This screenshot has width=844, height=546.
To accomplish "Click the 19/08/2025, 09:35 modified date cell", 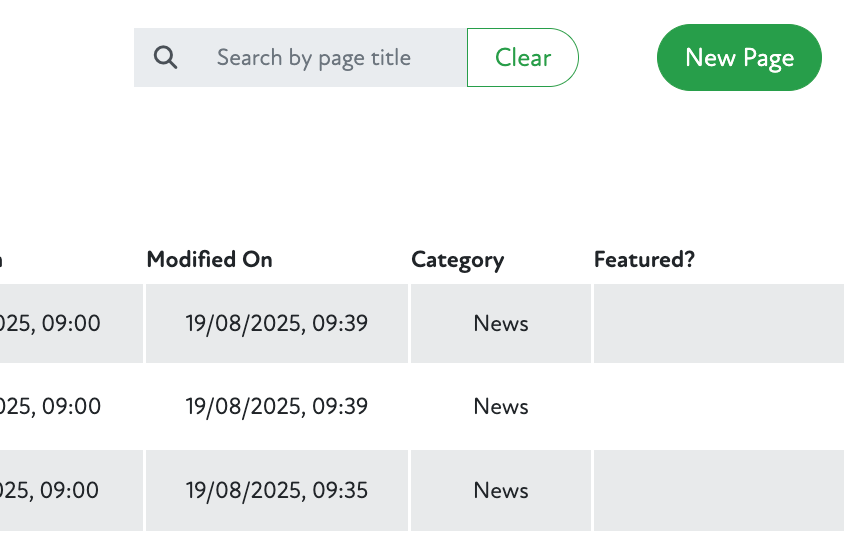I will coord(276,490).
